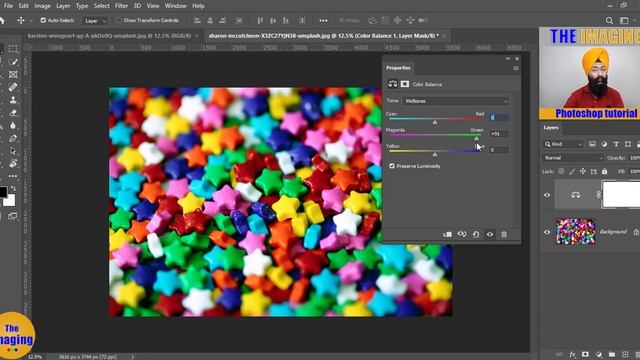The width and height of the screenshot is (640, 360).
Task: Select the Healing Brush bandage tool
Action: click(x=13, y=87)
